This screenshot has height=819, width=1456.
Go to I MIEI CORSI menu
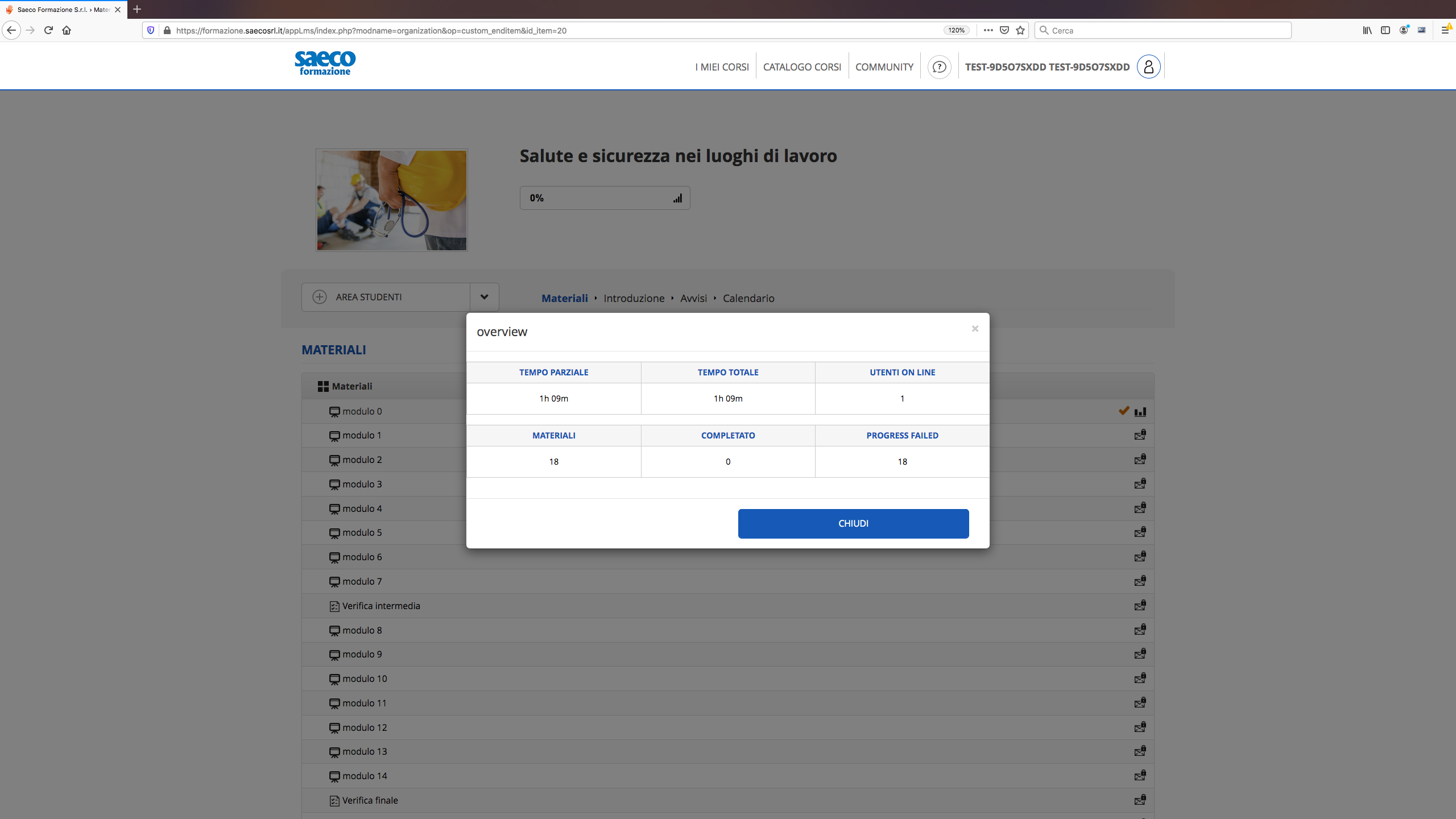[x=722, y=67]
